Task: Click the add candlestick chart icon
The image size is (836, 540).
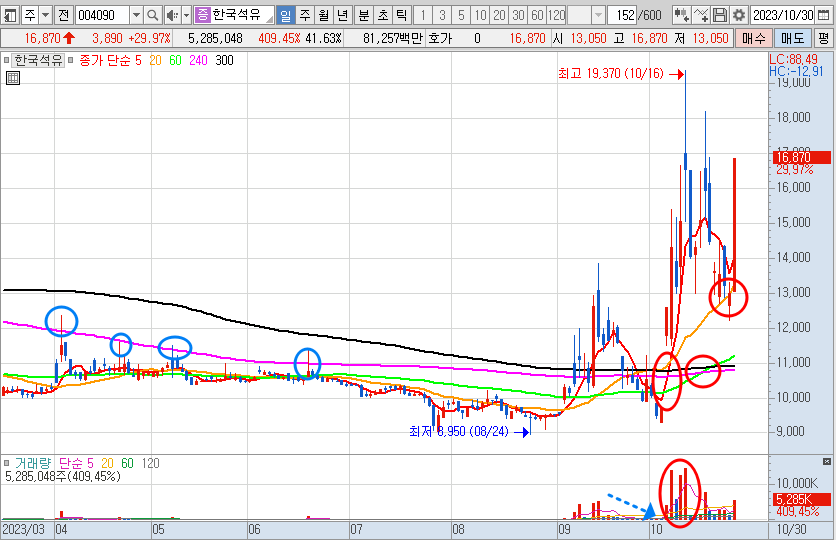Action: [681, 15]
